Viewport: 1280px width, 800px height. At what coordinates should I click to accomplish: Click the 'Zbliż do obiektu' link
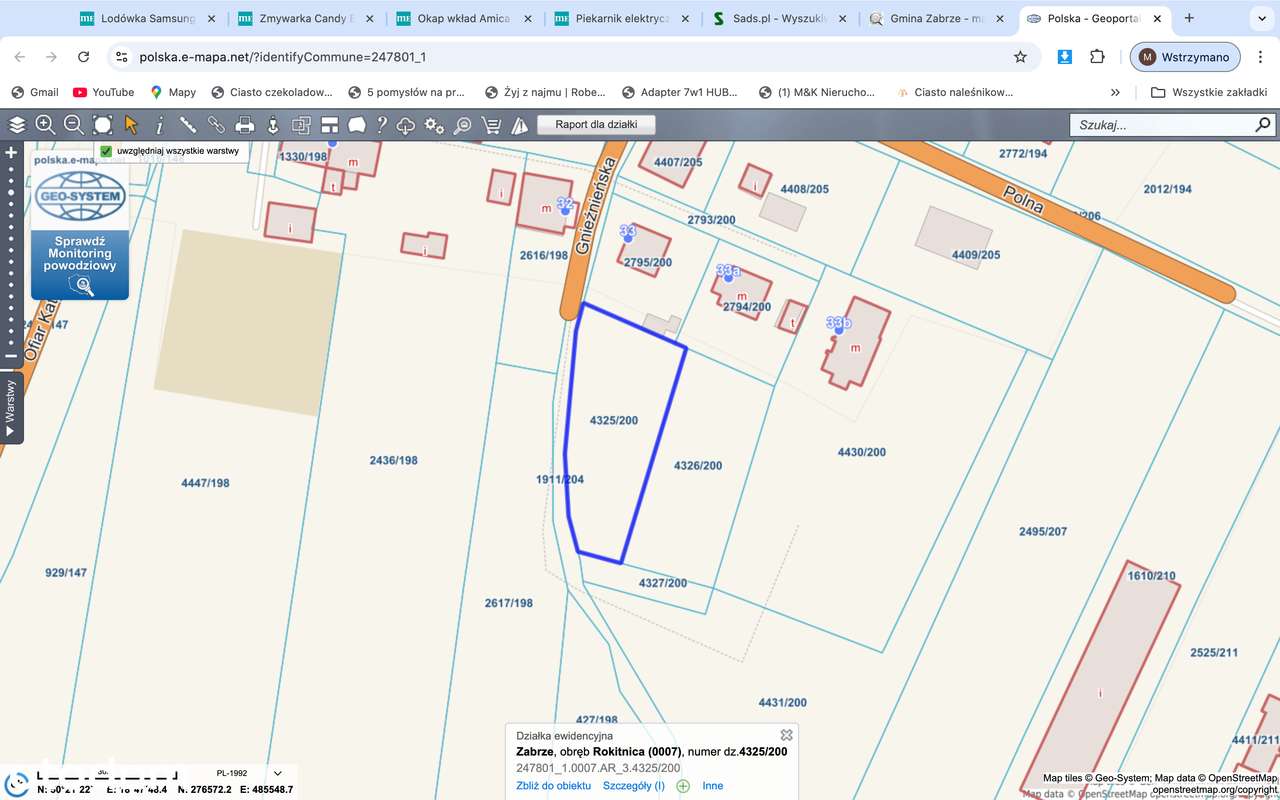click(553, 786)
